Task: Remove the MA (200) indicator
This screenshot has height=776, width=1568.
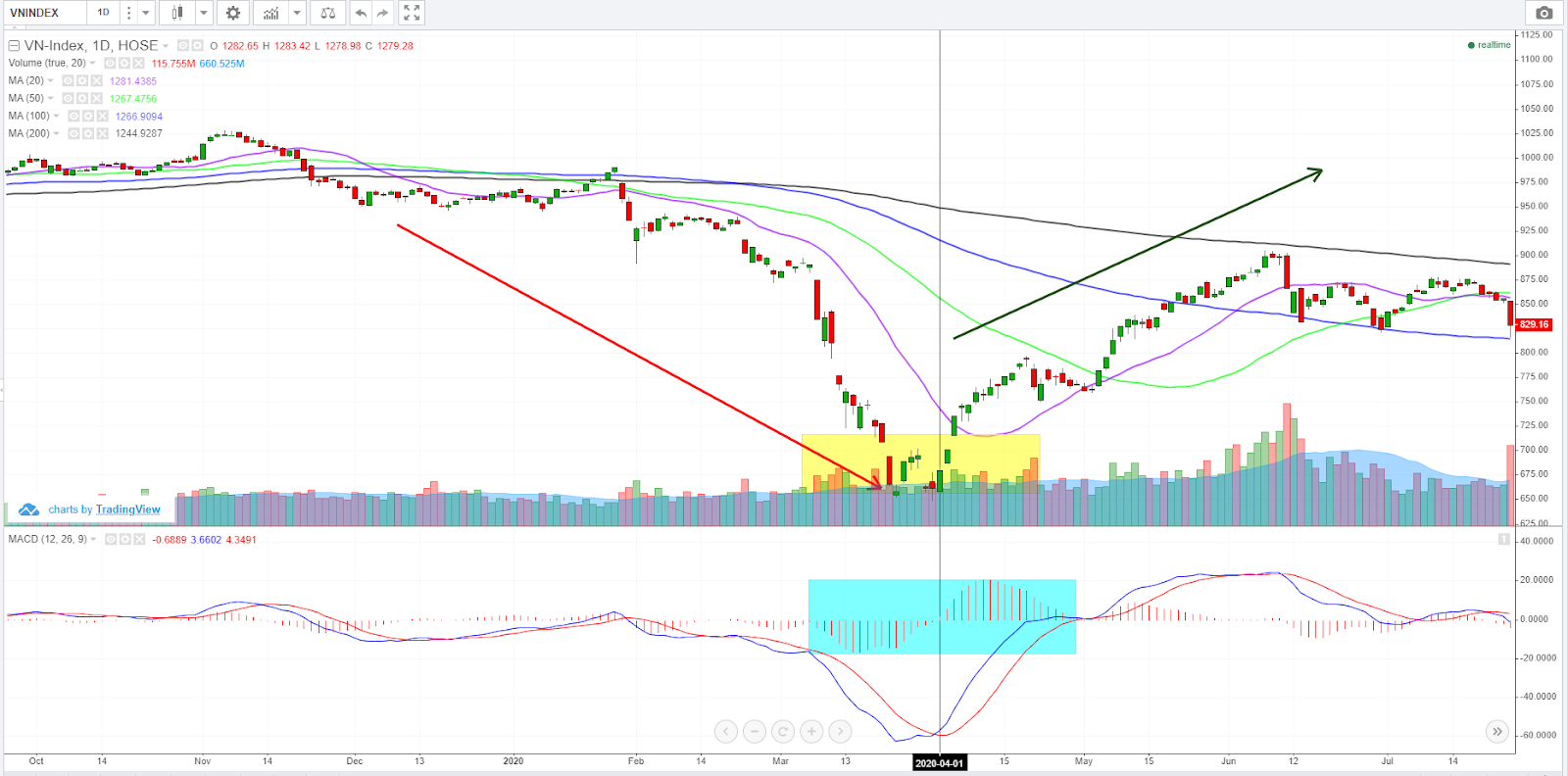Action: pos(102,133)
